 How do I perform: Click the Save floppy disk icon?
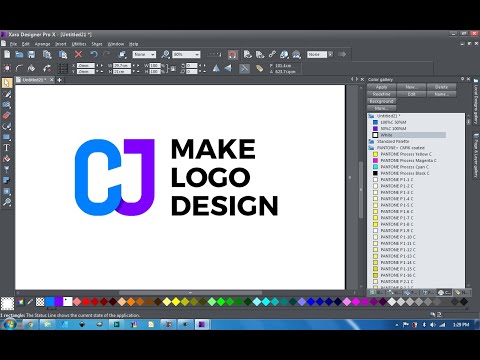tap(31, 54)
